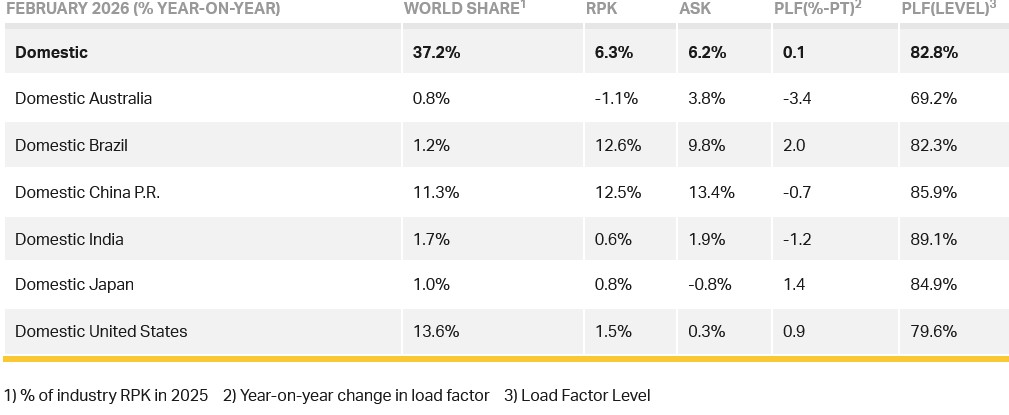
Task: Click the Load Factor Level footnote
Action: click(x=577, y=395)
